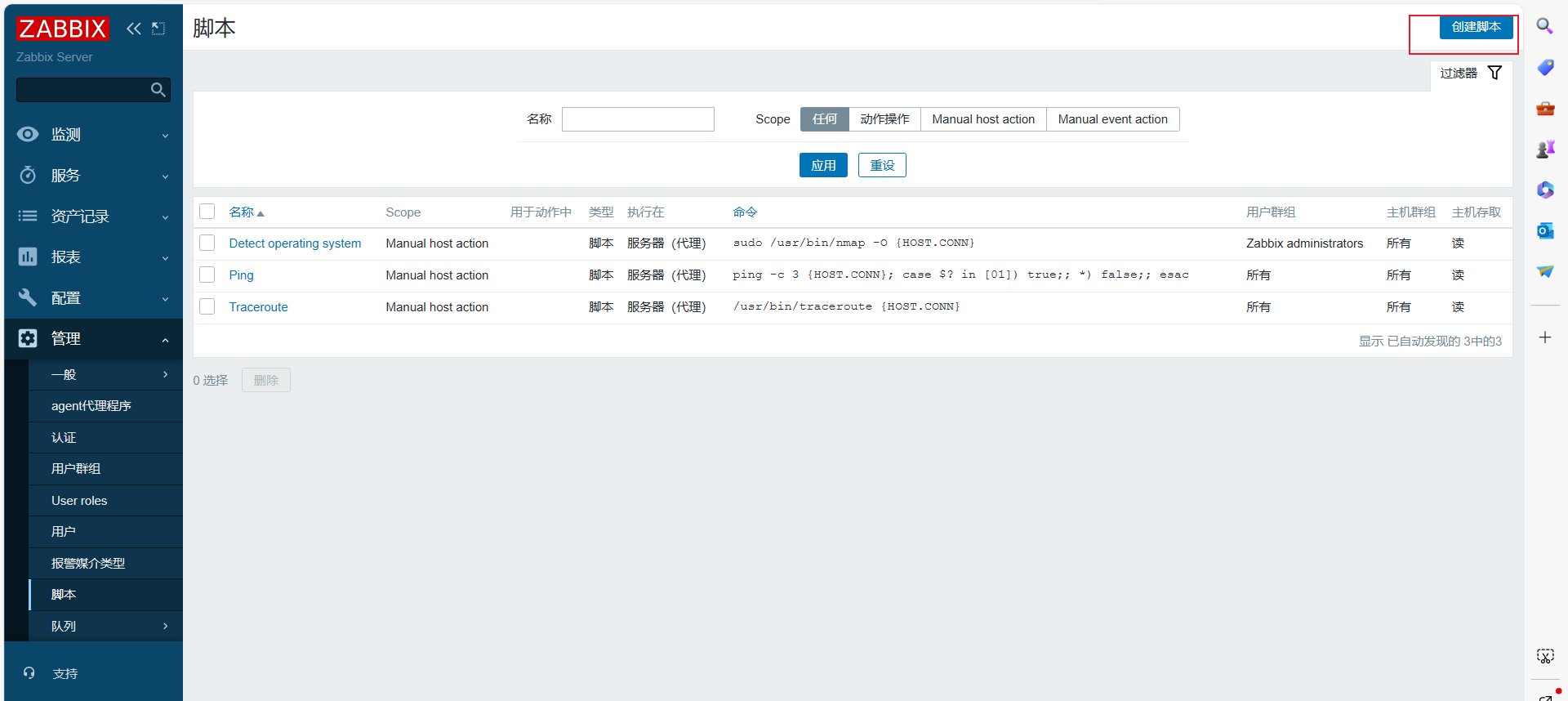Open the 报警媒介类型 menu item
The image size is (1568, 701).
point(105,564)
